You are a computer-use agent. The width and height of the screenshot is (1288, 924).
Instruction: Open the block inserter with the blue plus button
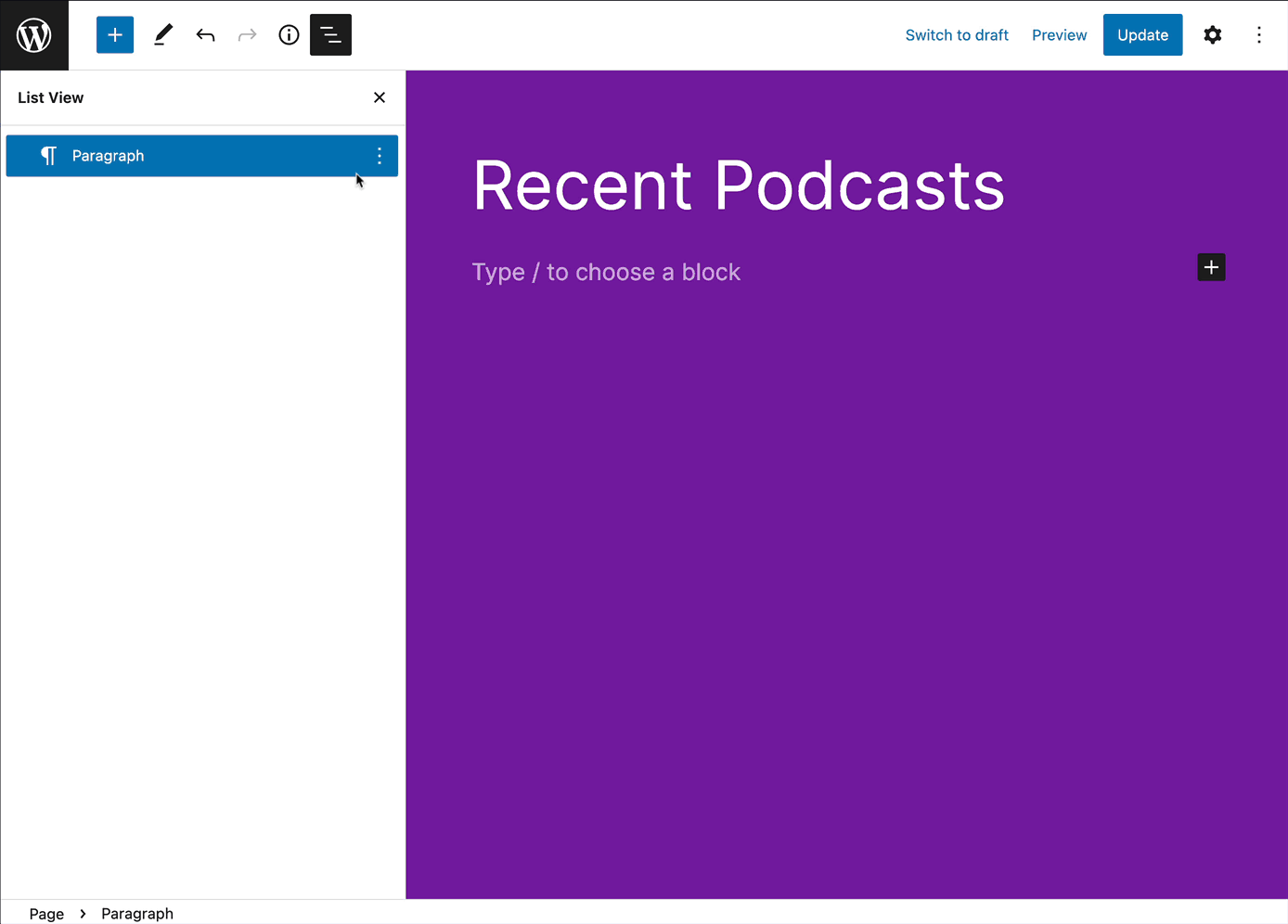(x=115, y=35)
